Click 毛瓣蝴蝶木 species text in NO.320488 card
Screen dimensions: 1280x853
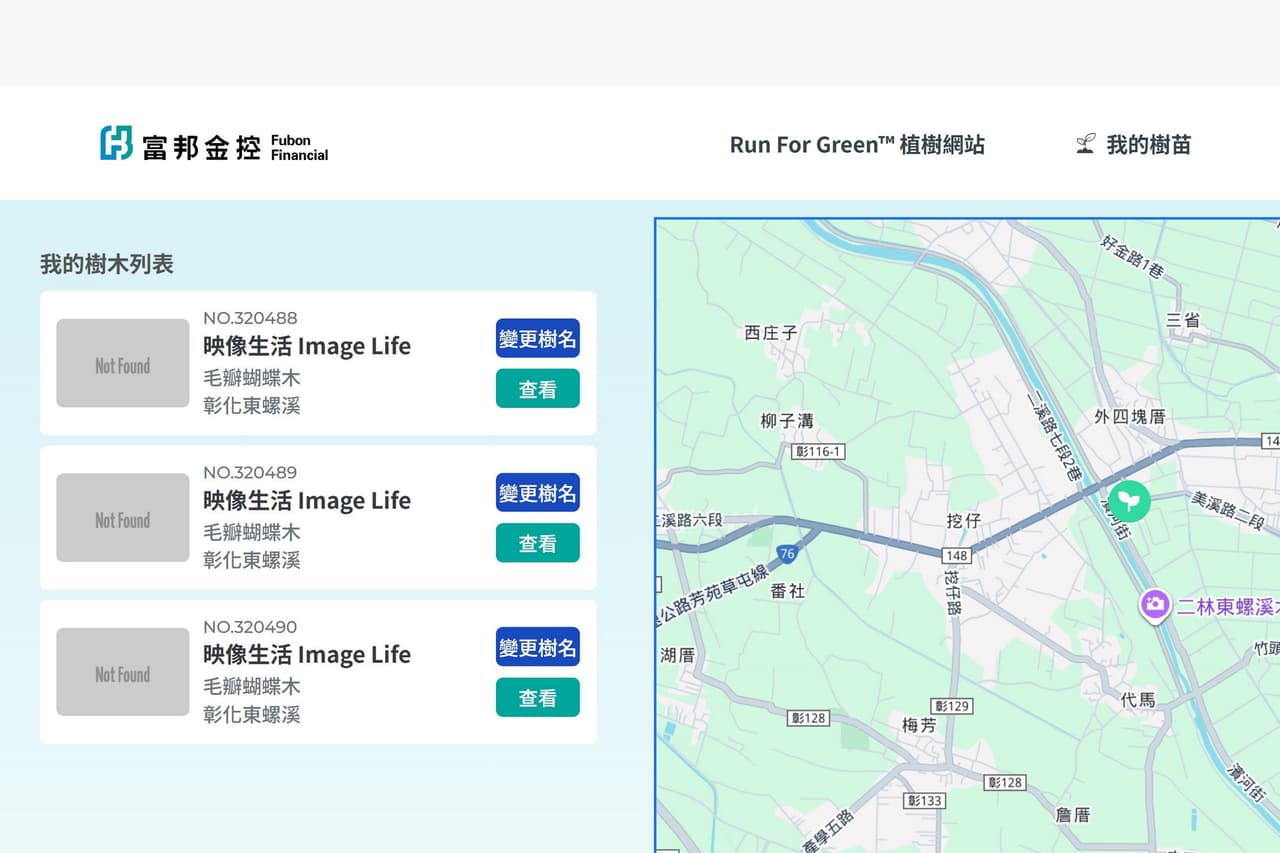click(252, 378)
